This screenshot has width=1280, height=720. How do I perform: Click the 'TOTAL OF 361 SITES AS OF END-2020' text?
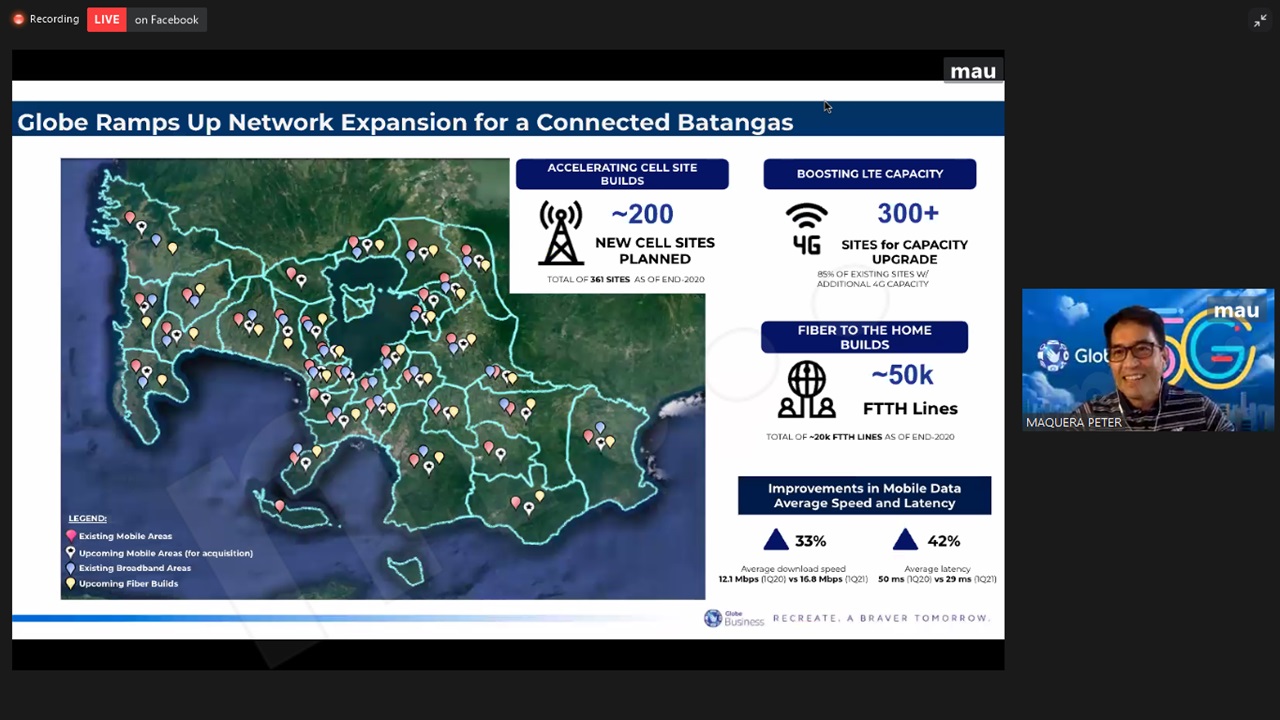coord(625,279)
